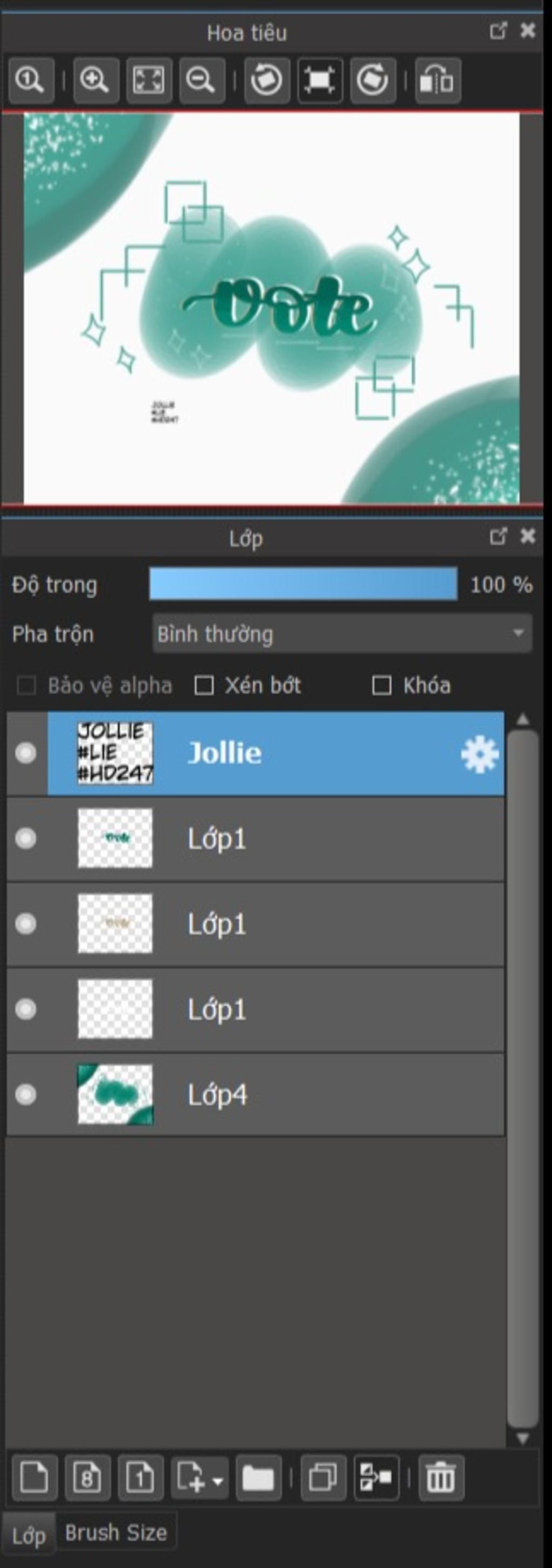Rotate the canvas view left
Viewport: 552px width, 1568px height.
(267, 80)
